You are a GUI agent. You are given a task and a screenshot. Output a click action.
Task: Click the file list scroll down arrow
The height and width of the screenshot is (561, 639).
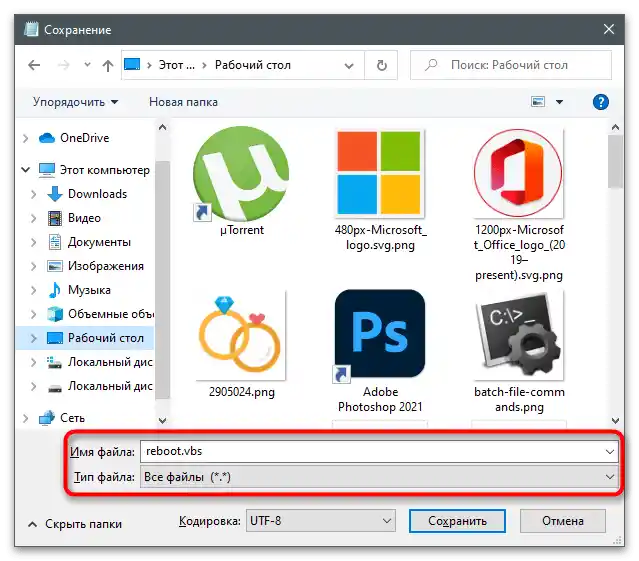pos(615,420)
